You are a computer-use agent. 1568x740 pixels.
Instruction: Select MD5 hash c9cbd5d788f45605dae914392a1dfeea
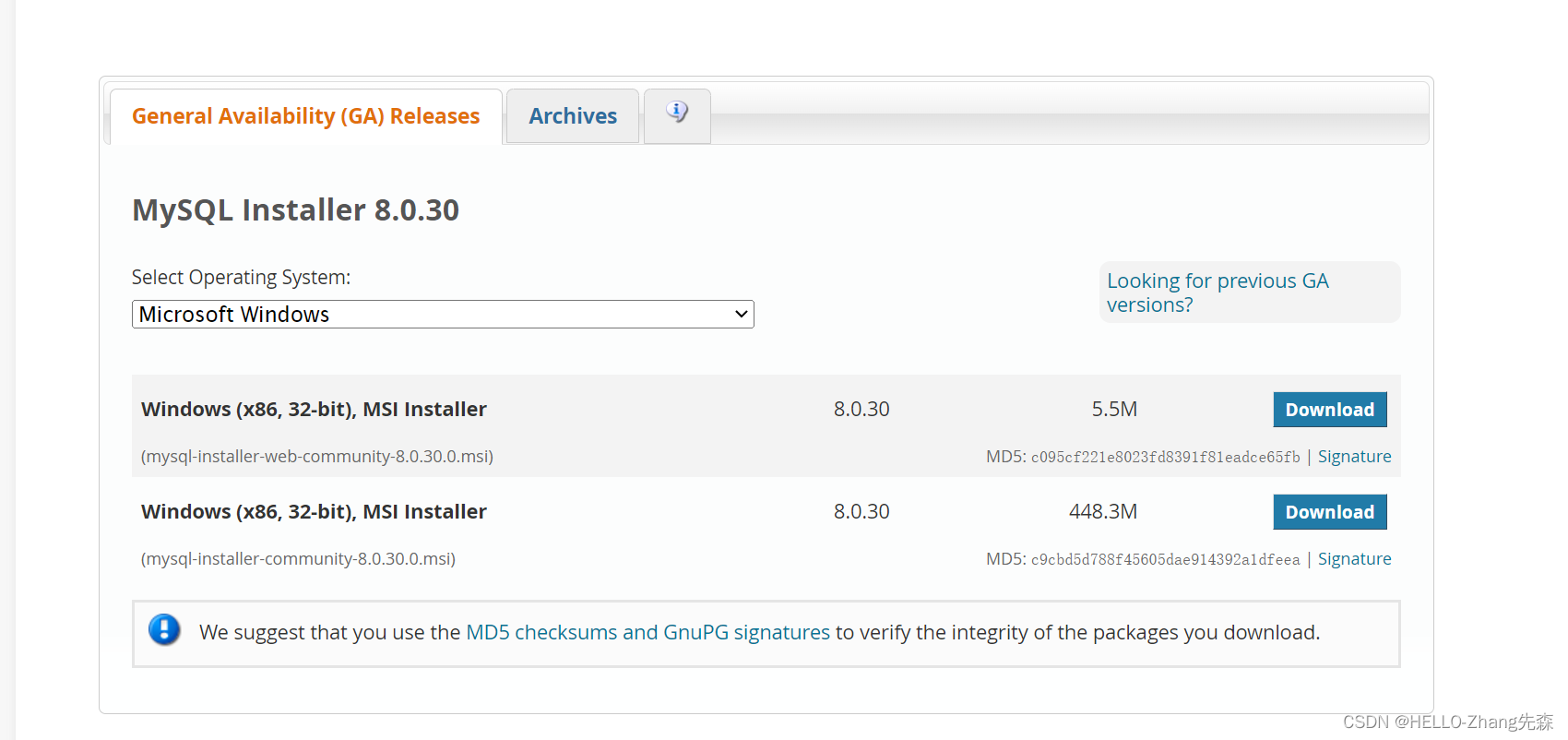(x=1166, y=560)
